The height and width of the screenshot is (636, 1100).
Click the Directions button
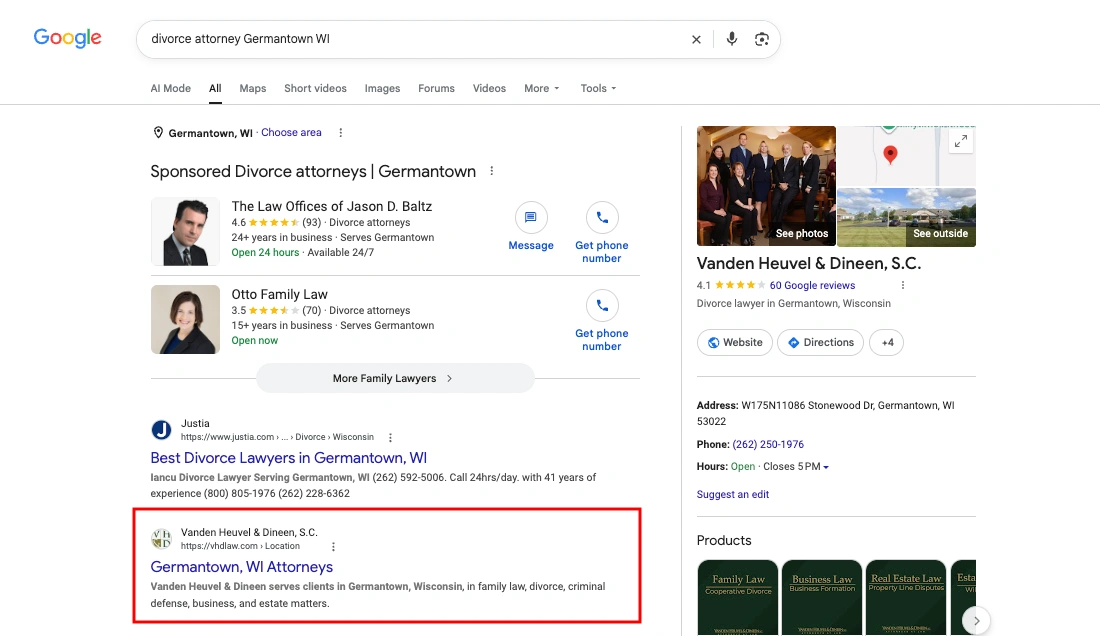[x=820, y=343]
